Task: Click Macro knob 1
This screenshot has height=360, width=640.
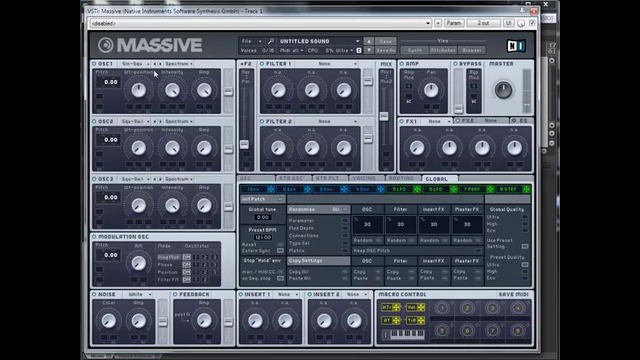Action: click(x=442, y=308)
